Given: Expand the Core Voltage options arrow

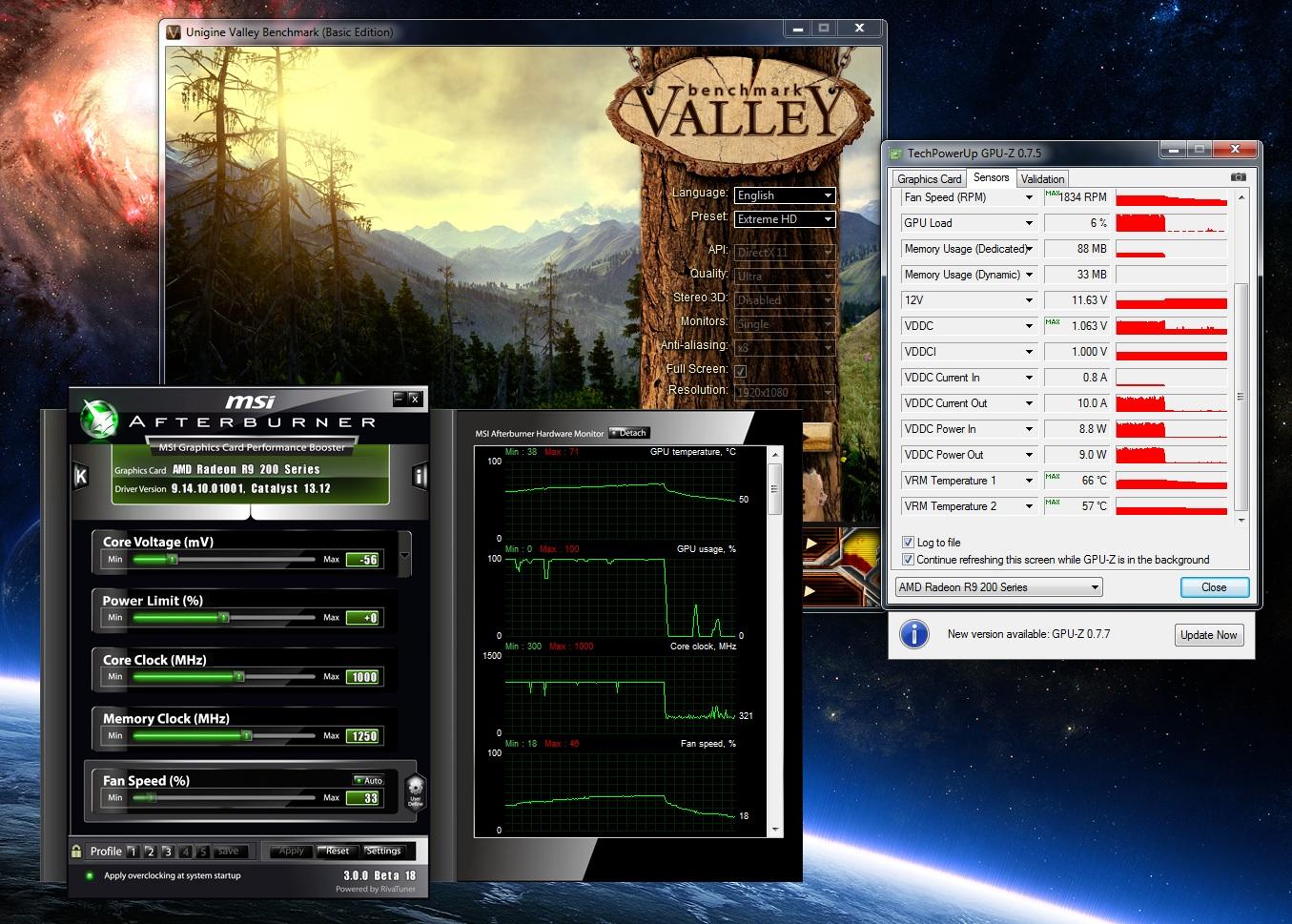Looking at the screenshot, I should (x=405, y=554).
